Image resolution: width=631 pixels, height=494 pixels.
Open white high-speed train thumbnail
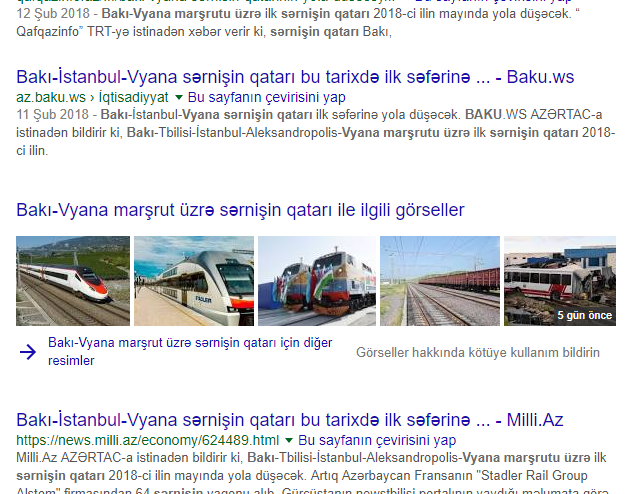(x=73, y=281)
